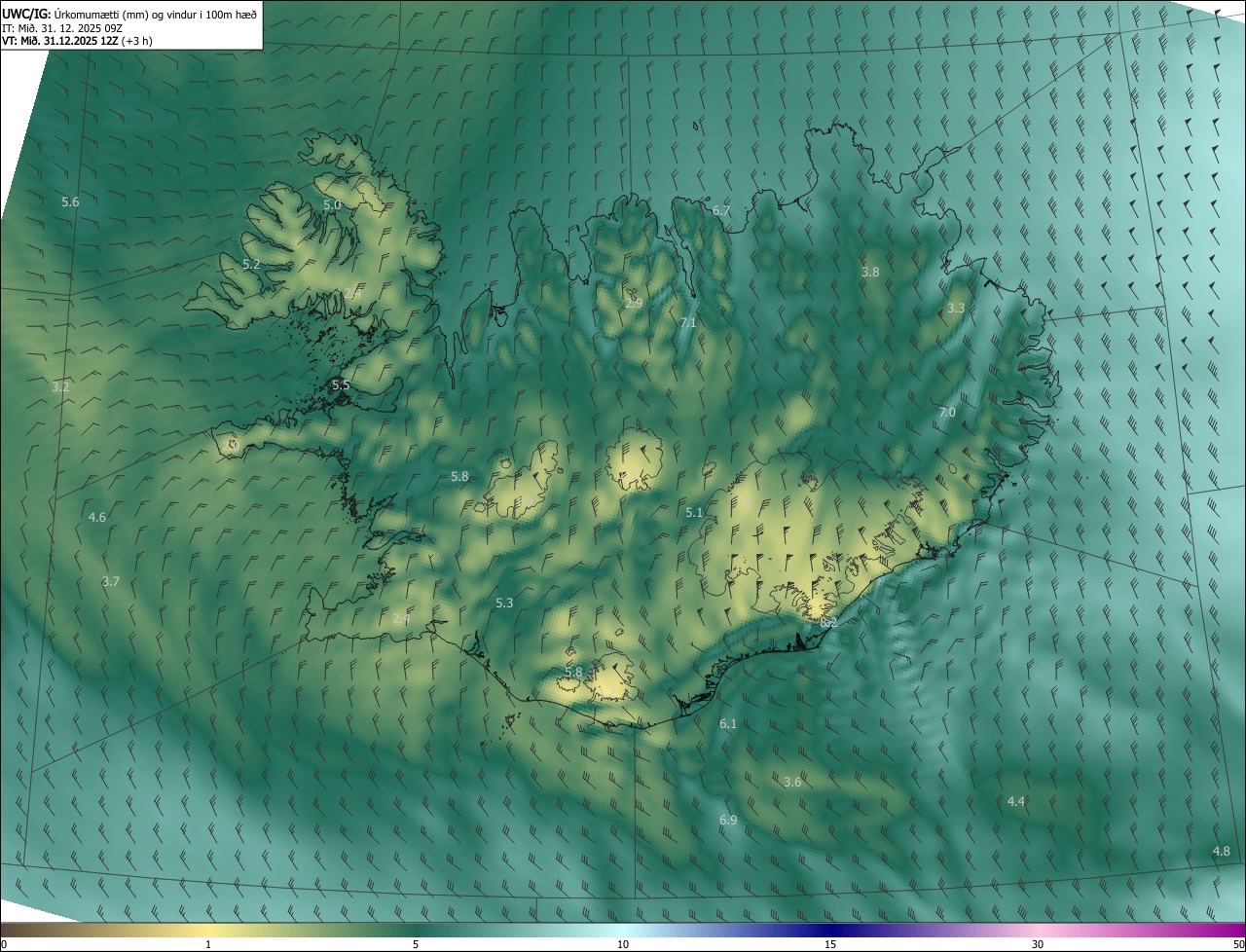
Task: Click the '4.8' value near the map edge
Action: 1221,851
